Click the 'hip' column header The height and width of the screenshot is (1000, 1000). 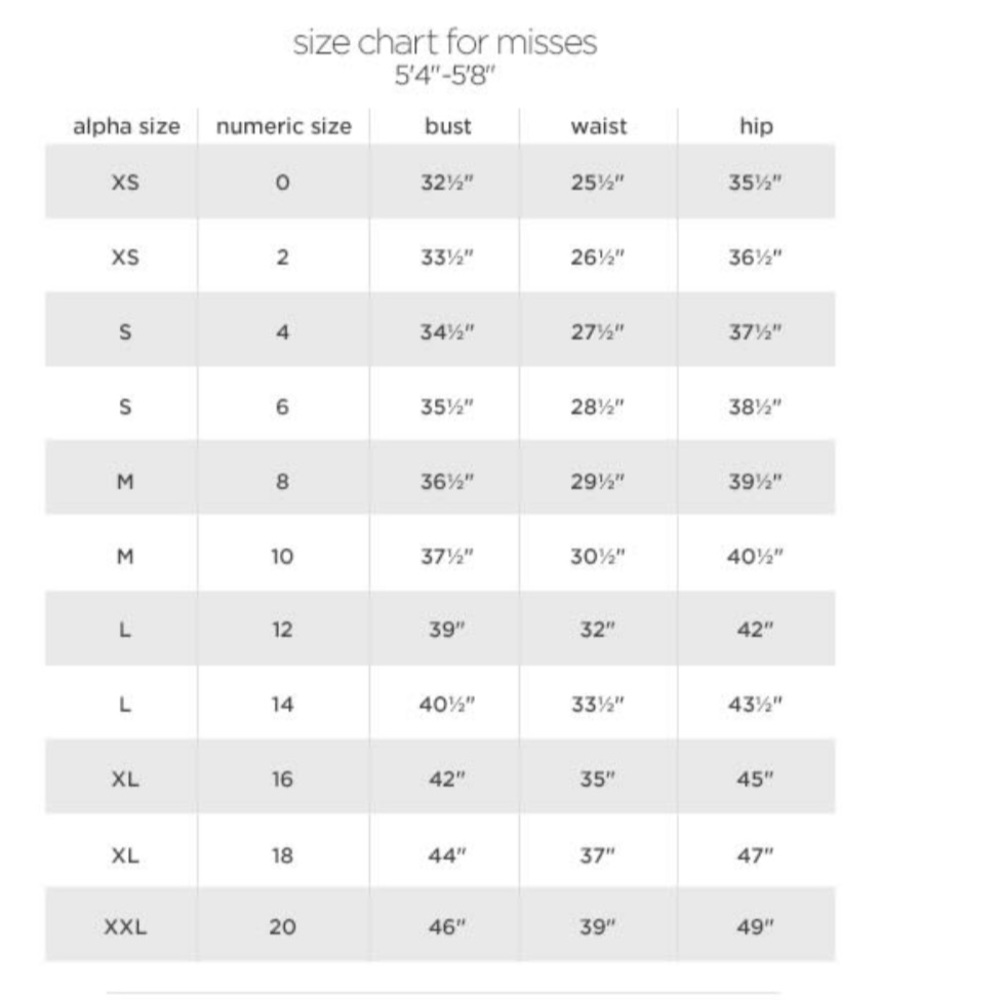[x=756, y=126]
